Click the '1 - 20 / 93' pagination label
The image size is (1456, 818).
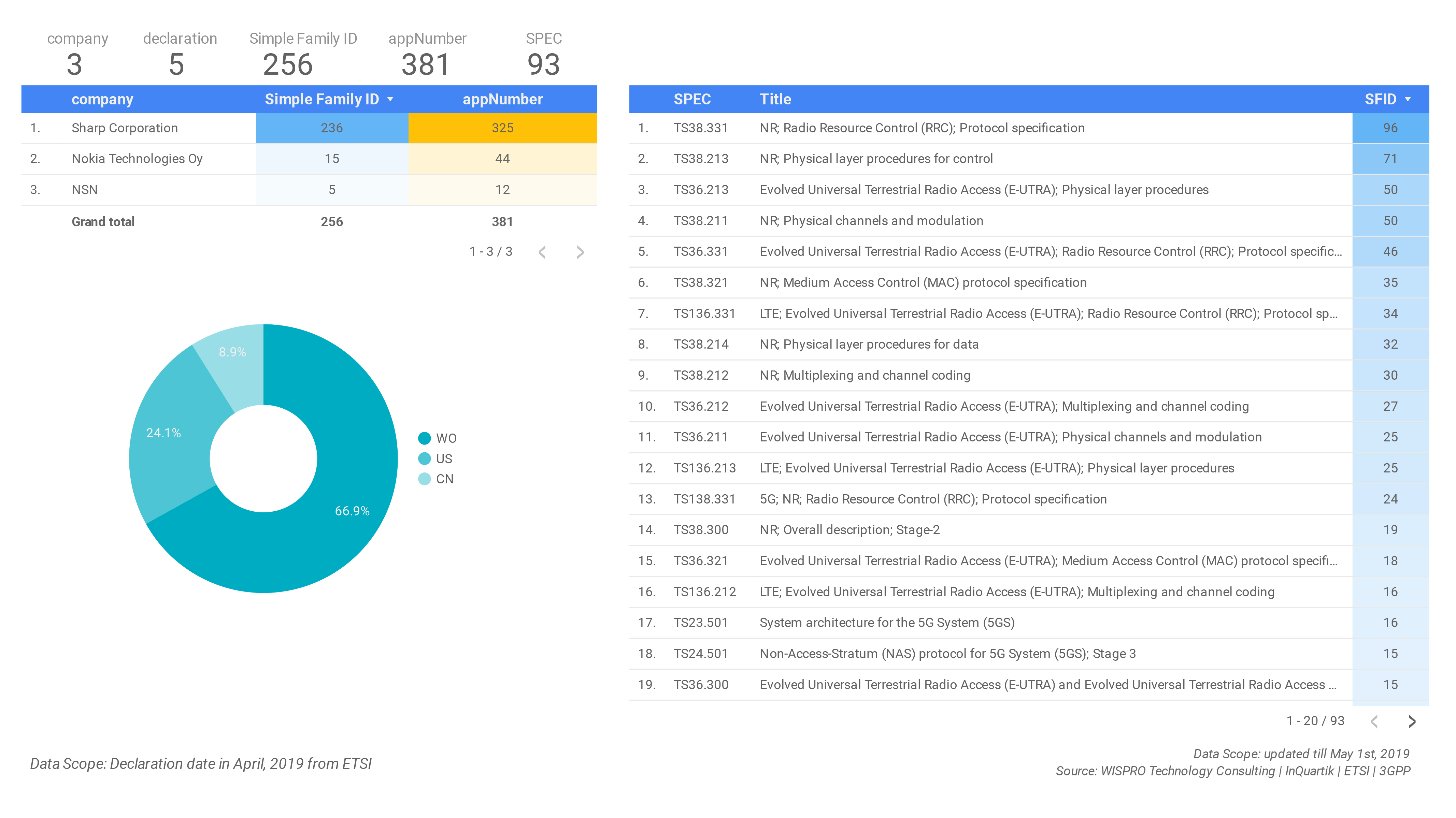(1315, 721)
